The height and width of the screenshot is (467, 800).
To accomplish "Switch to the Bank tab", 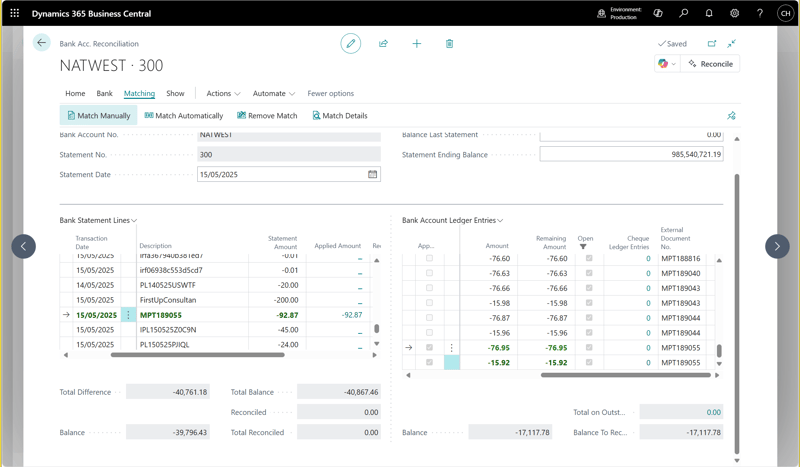I will pos(104,93).
